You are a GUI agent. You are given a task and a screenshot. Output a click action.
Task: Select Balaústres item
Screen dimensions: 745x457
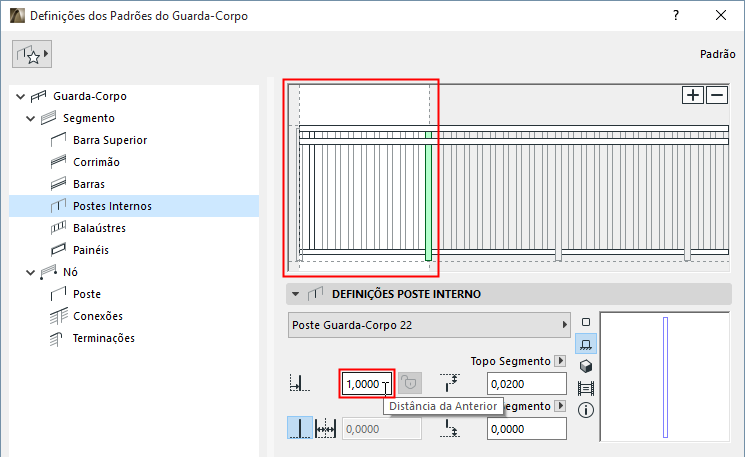99,228
